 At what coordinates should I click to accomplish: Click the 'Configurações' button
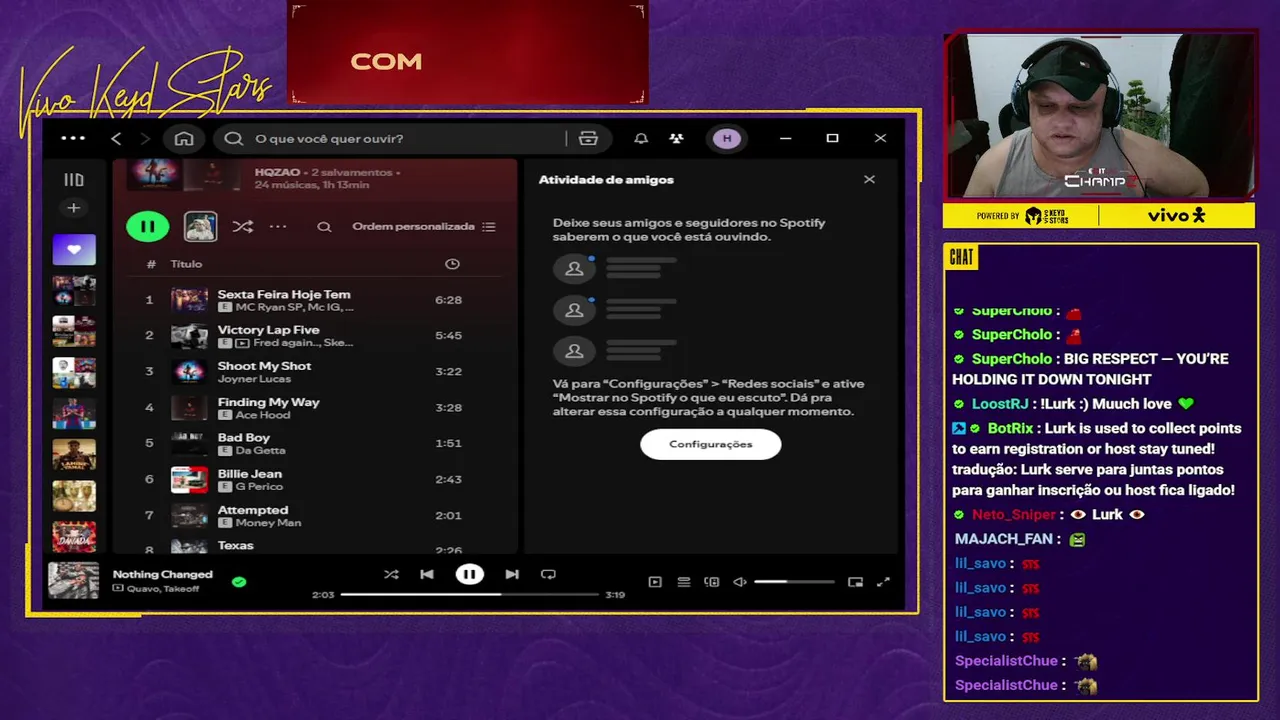pyautogui.click(x=711, y=444)
